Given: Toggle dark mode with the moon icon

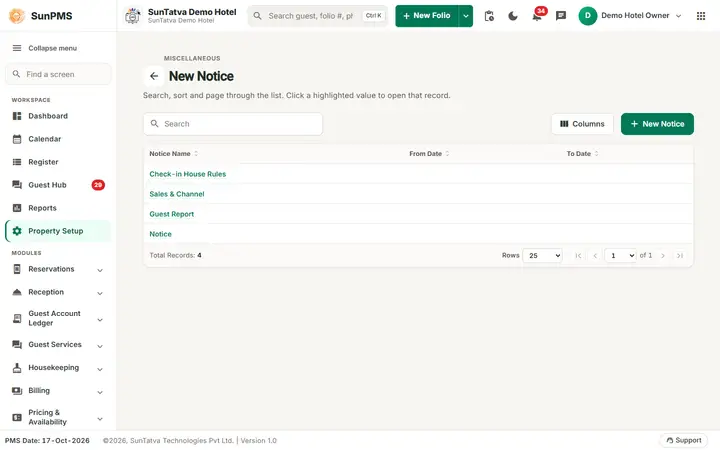Looking at the screenshot, I should (513, 16).
